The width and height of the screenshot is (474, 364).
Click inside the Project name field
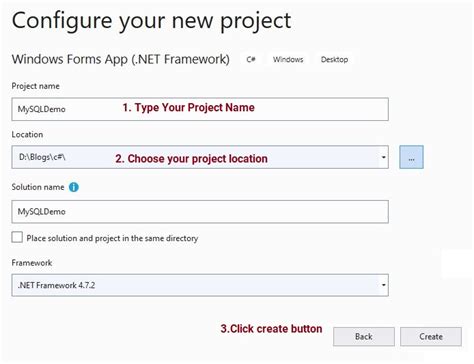(200, 109)
